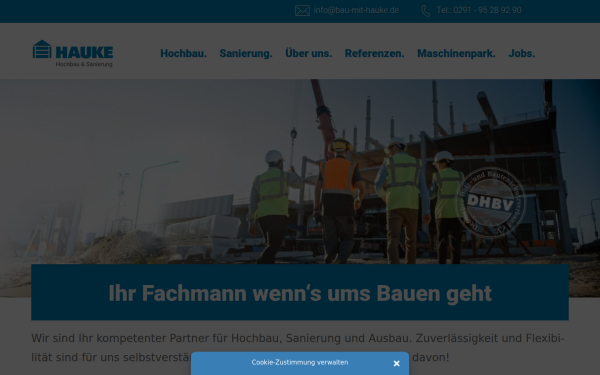This screenshot has width=600, height=375.
Task: Click the Hochbau & Sanierung logo tagline
Action: click(84, 64)
